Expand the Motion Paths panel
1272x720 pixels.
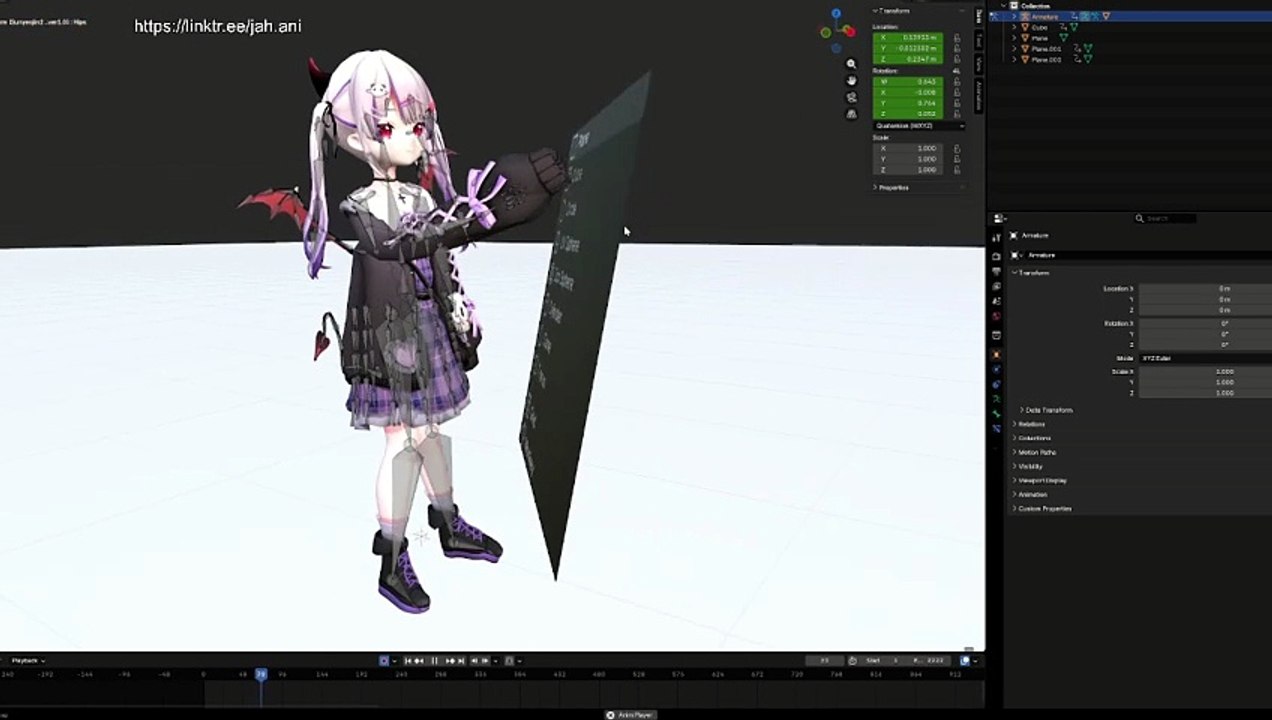point(1035,452)
